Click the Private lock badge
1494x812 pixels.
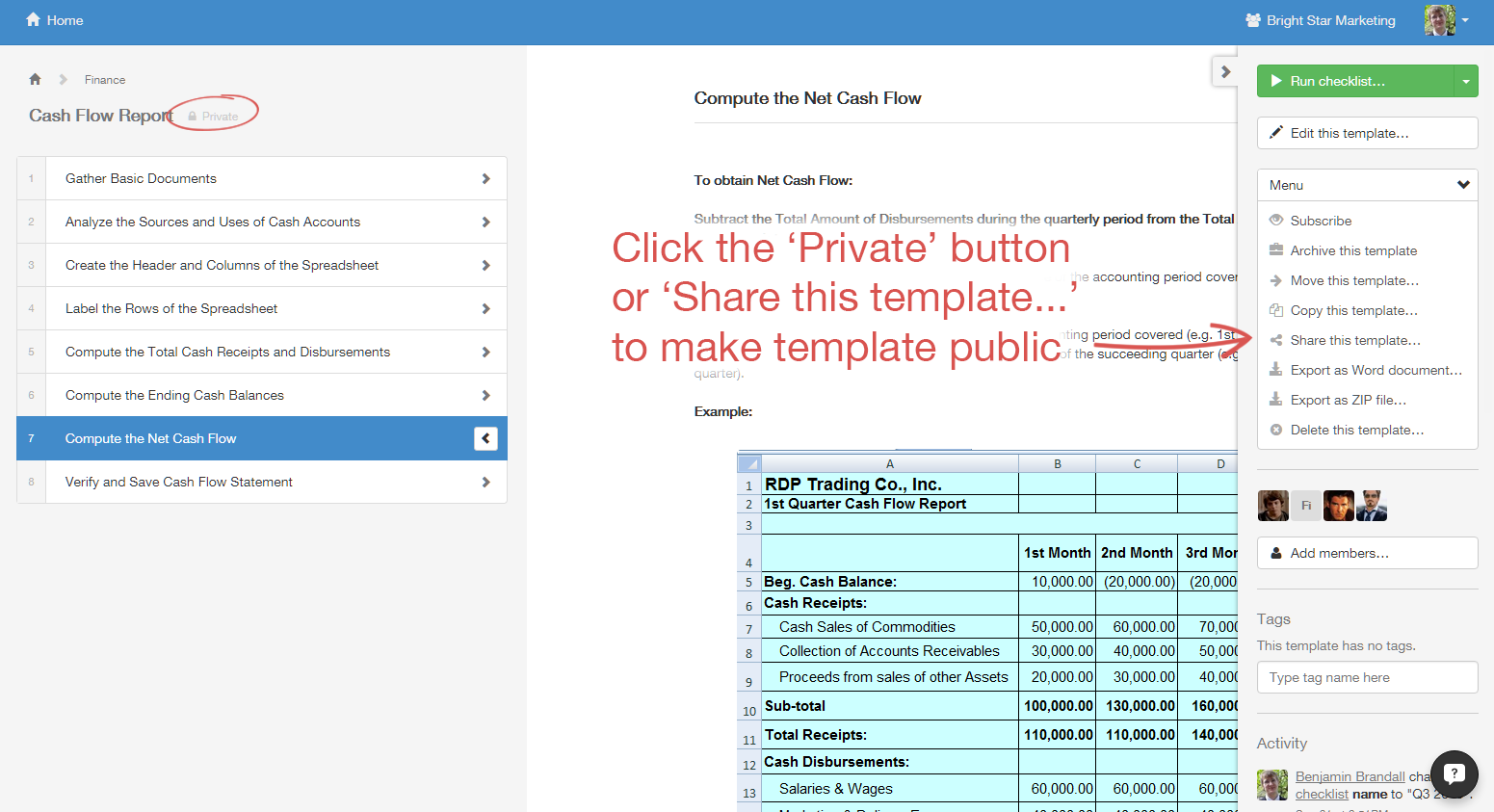tap(213, 117)
